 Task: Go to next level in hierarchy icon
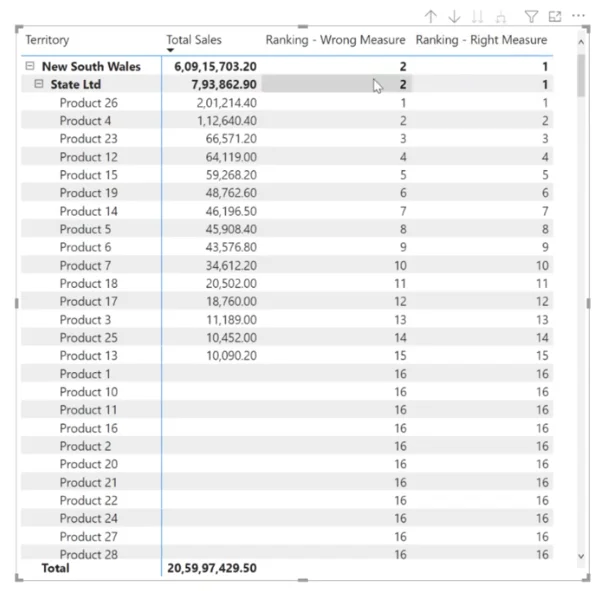point(477,17)
